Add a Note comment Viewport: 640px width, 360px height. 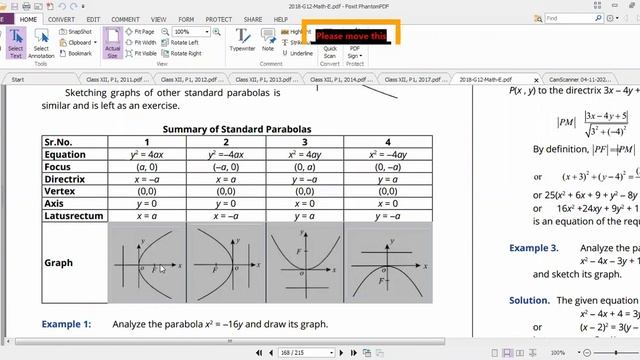point(268,40)
